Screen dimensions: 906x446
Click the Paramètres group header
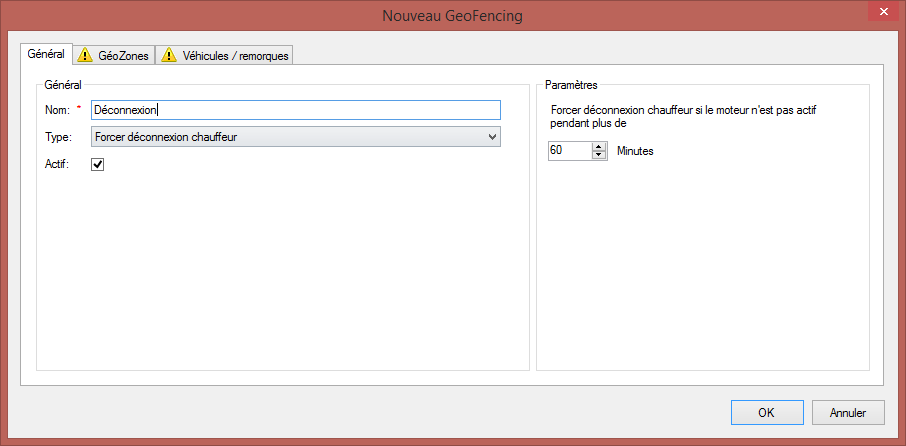[x=571, y=85]
